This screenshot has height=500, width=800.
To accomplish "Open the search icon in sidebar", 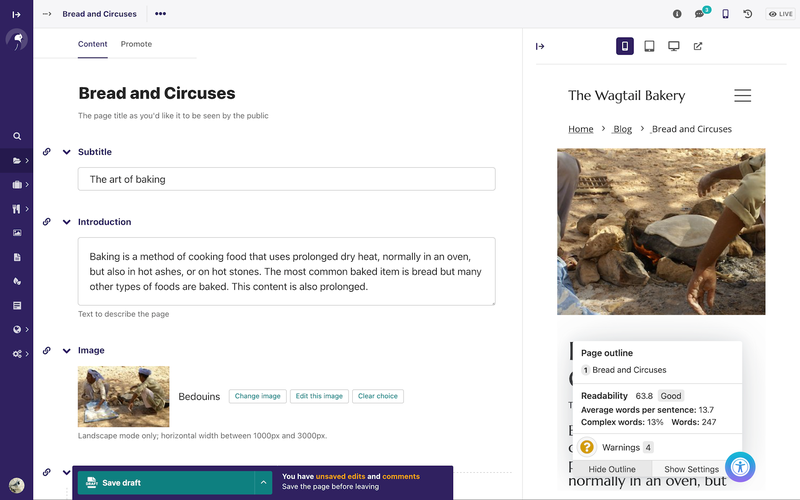I will tap(17, 136).
